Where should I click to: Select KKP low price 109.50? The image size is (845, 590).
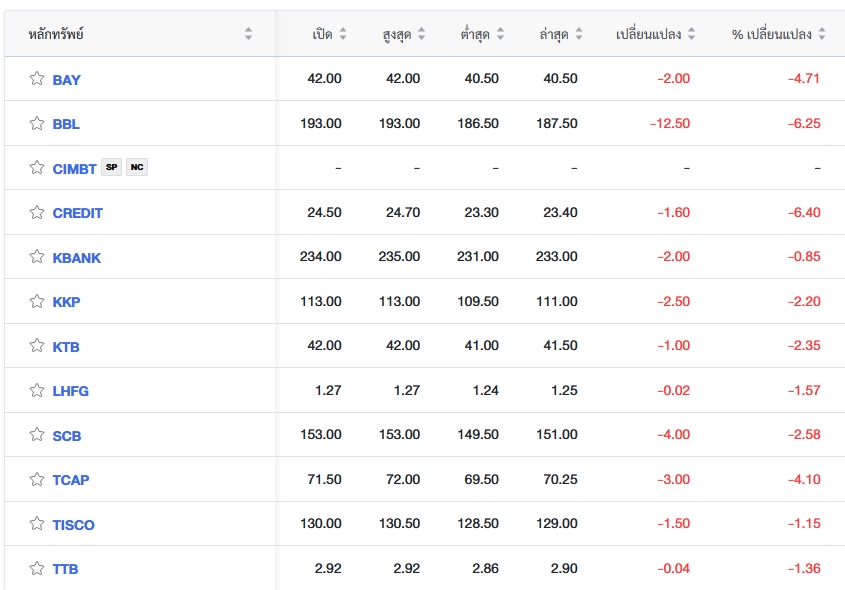478,301
